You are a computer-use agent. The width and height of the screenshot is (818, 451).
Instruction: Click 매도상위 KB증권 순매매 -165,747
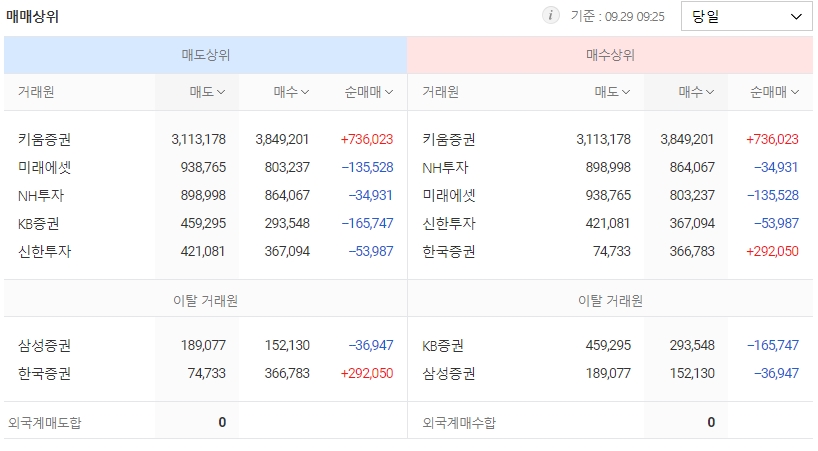(x=367, y=223)
